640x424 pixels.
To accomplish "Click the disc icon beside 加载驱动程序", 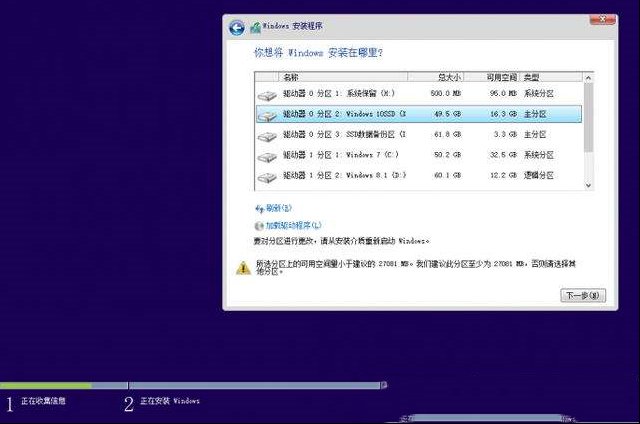I will point(259,226).
